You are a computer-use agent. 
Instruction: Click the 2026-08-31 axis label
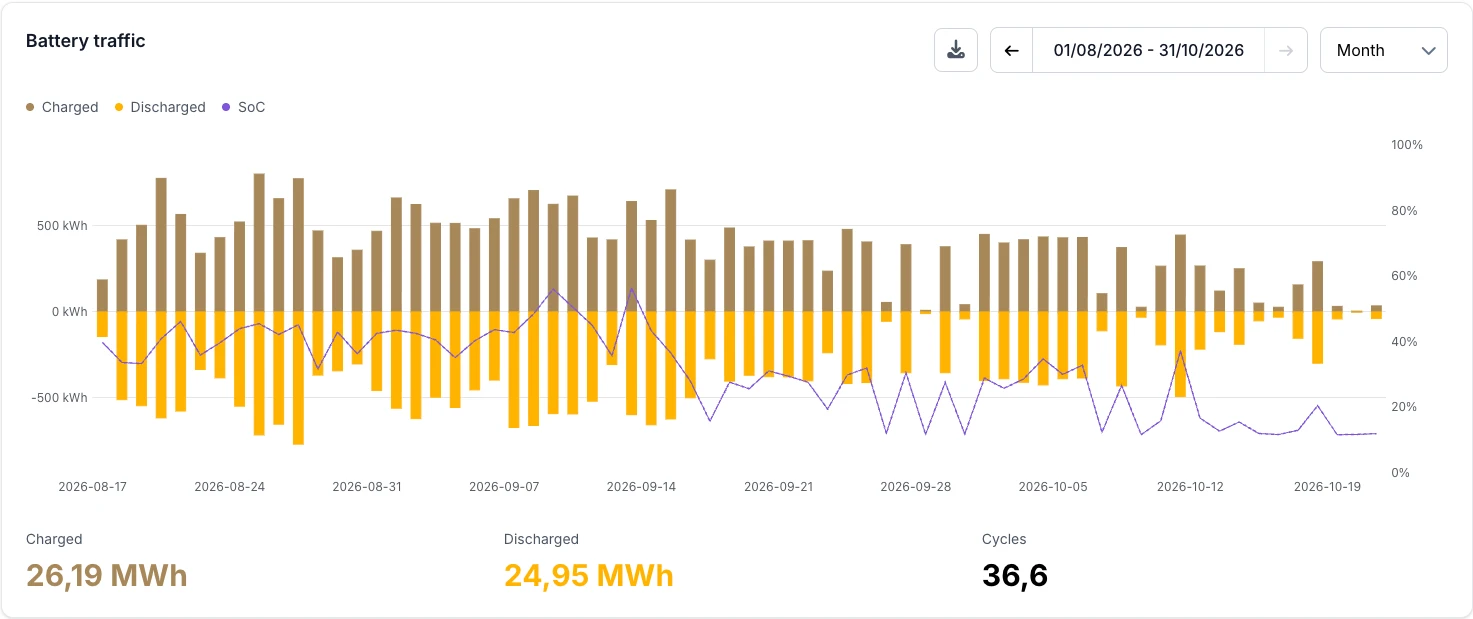(x=367, y=487)
